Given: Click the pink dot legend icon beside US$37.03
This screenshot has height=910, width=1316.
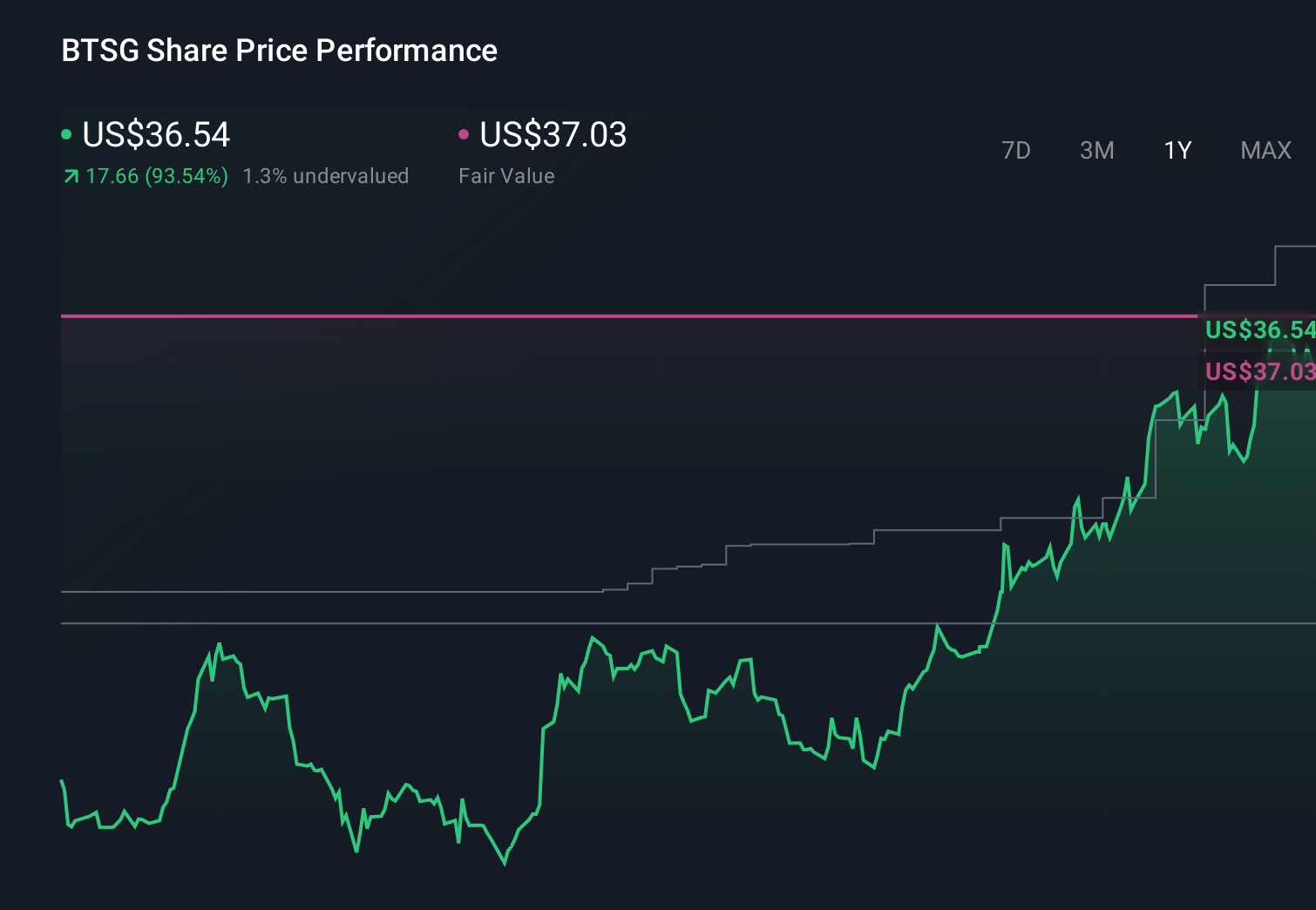Looking at the screenshot, I should point(465,133).
